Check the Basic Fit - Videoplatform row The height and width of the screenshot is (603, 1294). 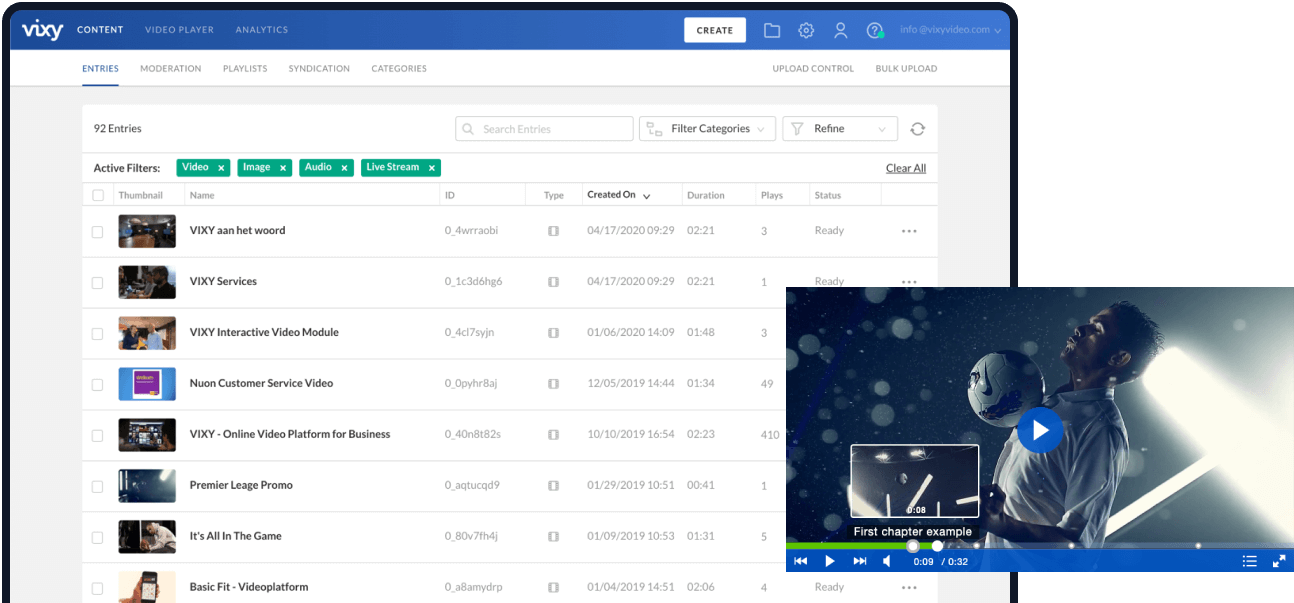98,589
